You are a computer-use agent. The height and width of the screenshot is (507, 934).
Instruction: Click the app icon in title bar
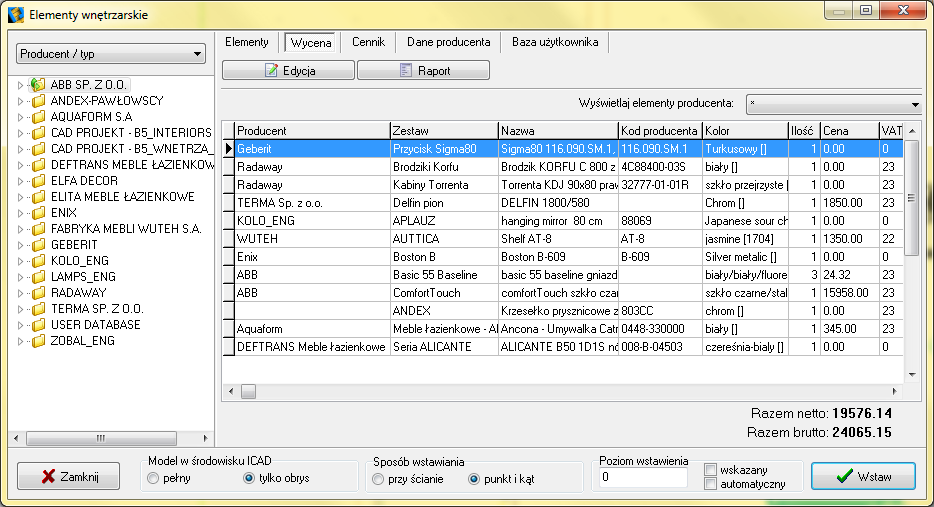coord(16,14)
